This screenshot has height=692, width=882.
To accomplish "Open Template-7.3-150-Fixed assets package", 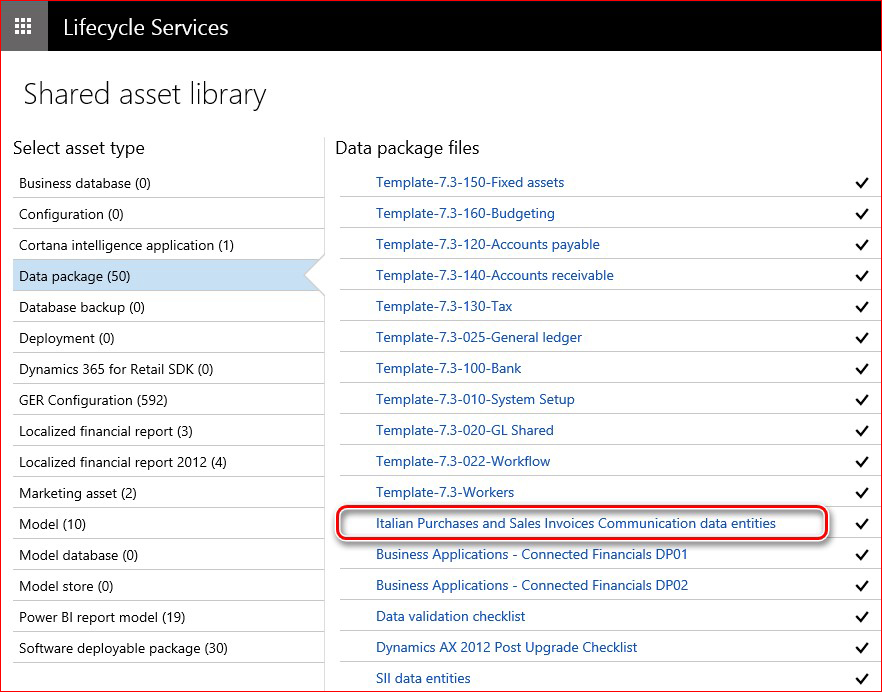I will pos(470,182).
